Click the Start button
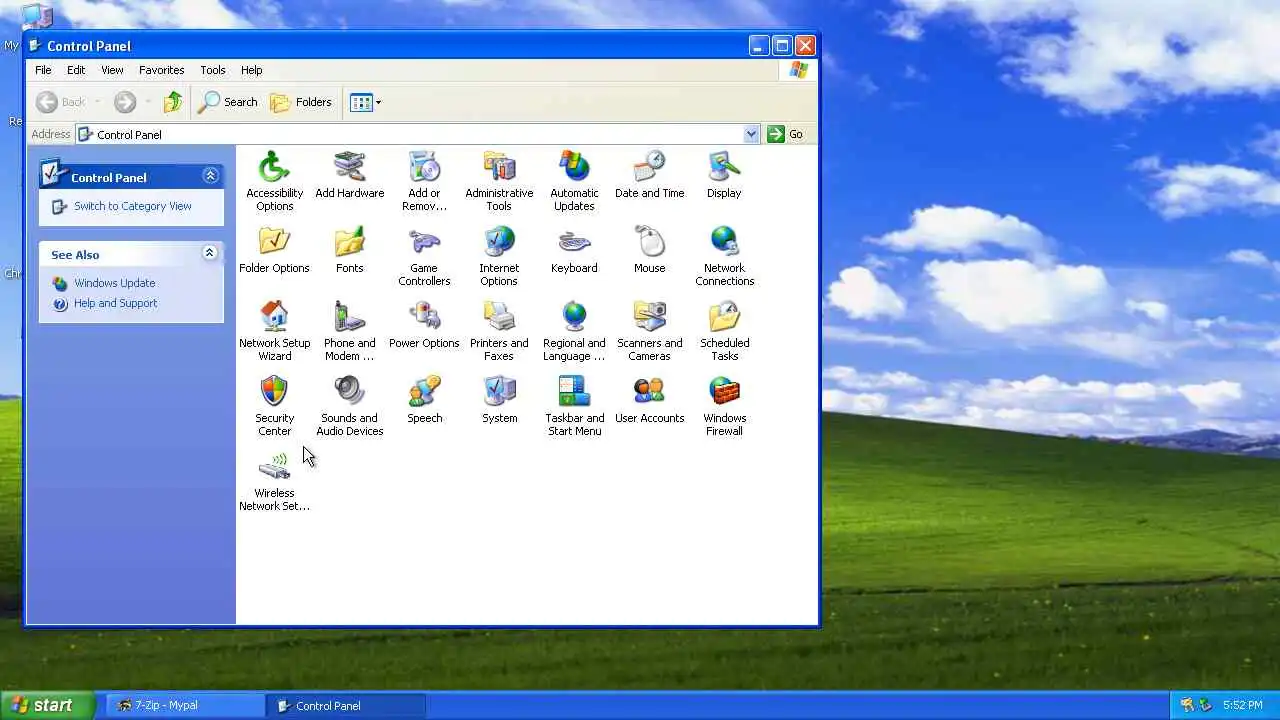Image resolution: width=1280 pixels, height=720 pixels. [48, 705]
